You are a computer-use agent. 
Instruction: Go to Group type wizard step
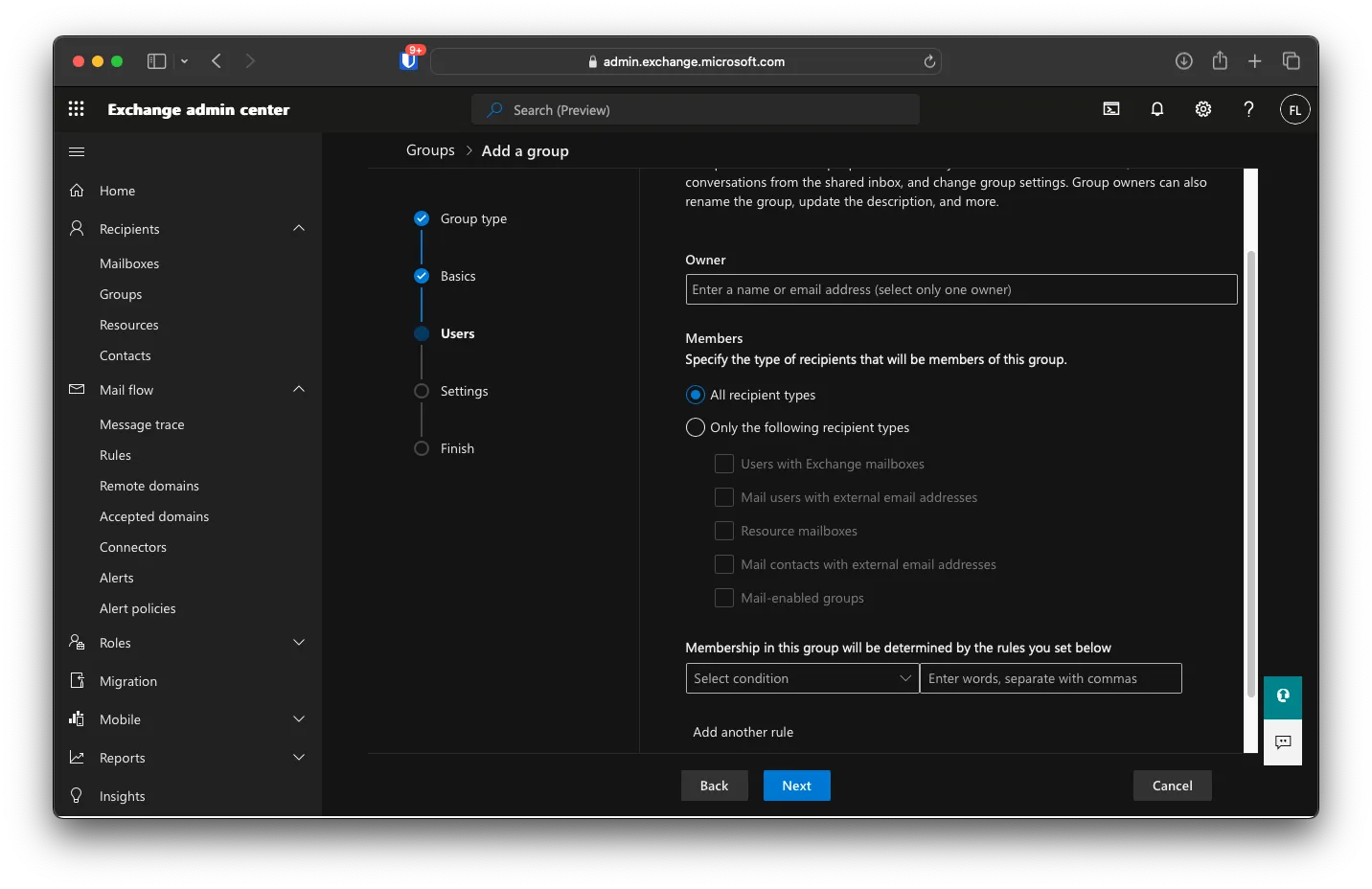pyautogui.click(x=473, y=218)
